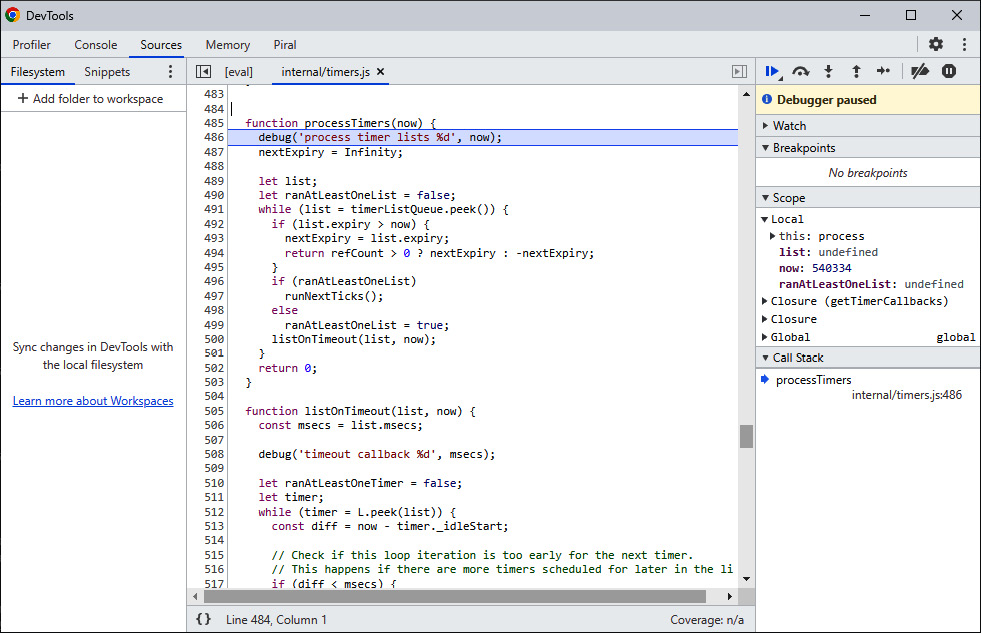Open DevTools settings with the gear icon
Viewport: 981px width, 633px height.
(x=936, y=45)
